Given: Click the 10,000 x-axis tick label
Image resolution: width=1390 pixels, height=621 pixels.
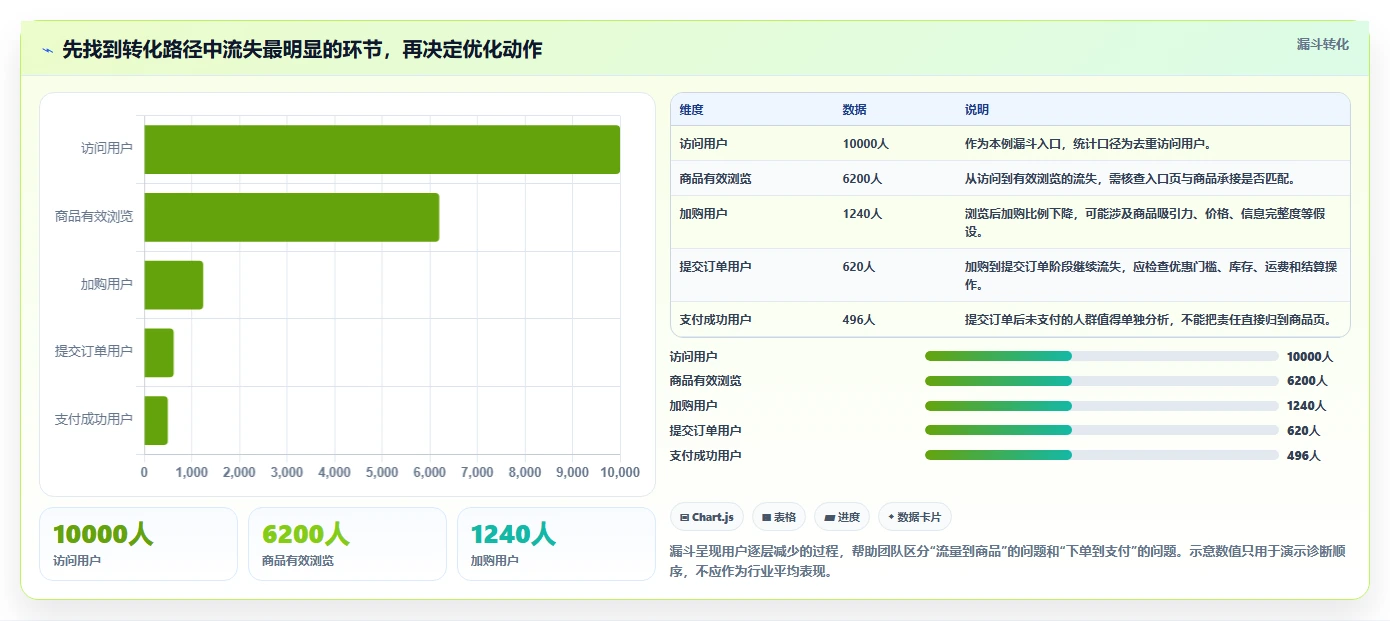Looking at the screenshot, I should pyautogui.click(x=620, y=473).
